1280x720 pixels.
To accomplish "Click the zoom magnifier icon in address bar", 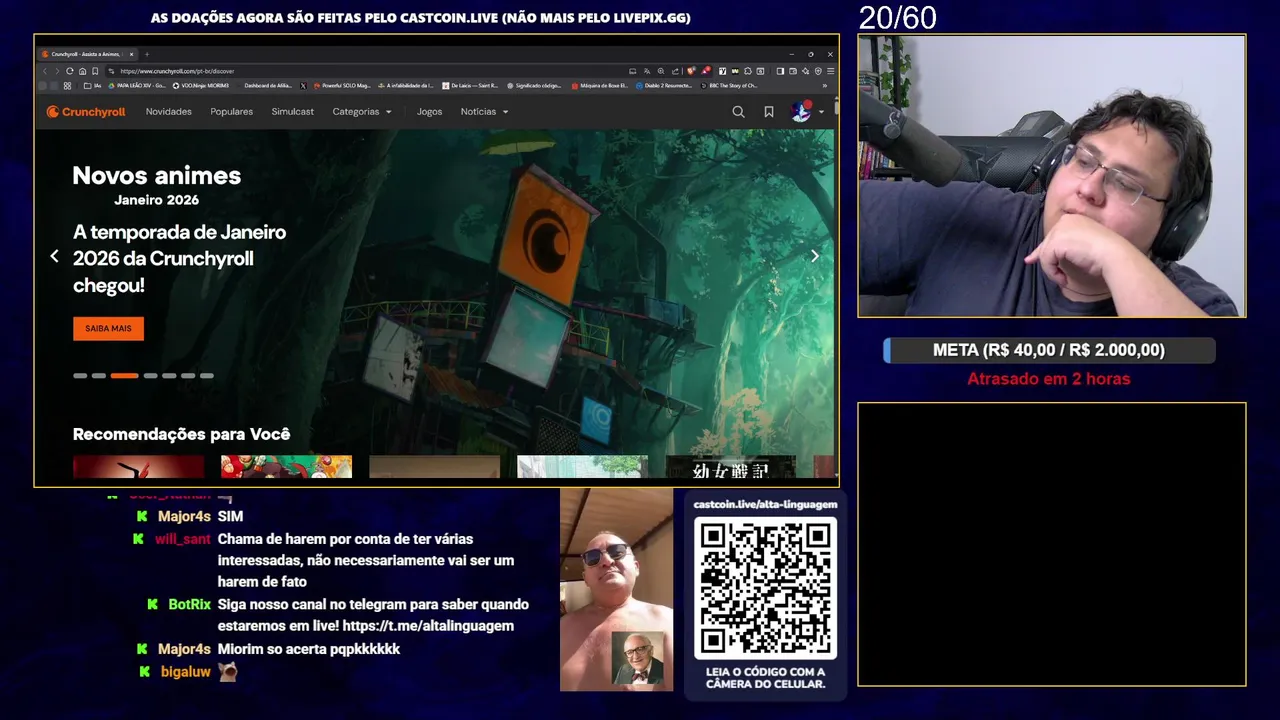I will click(661, 71).
